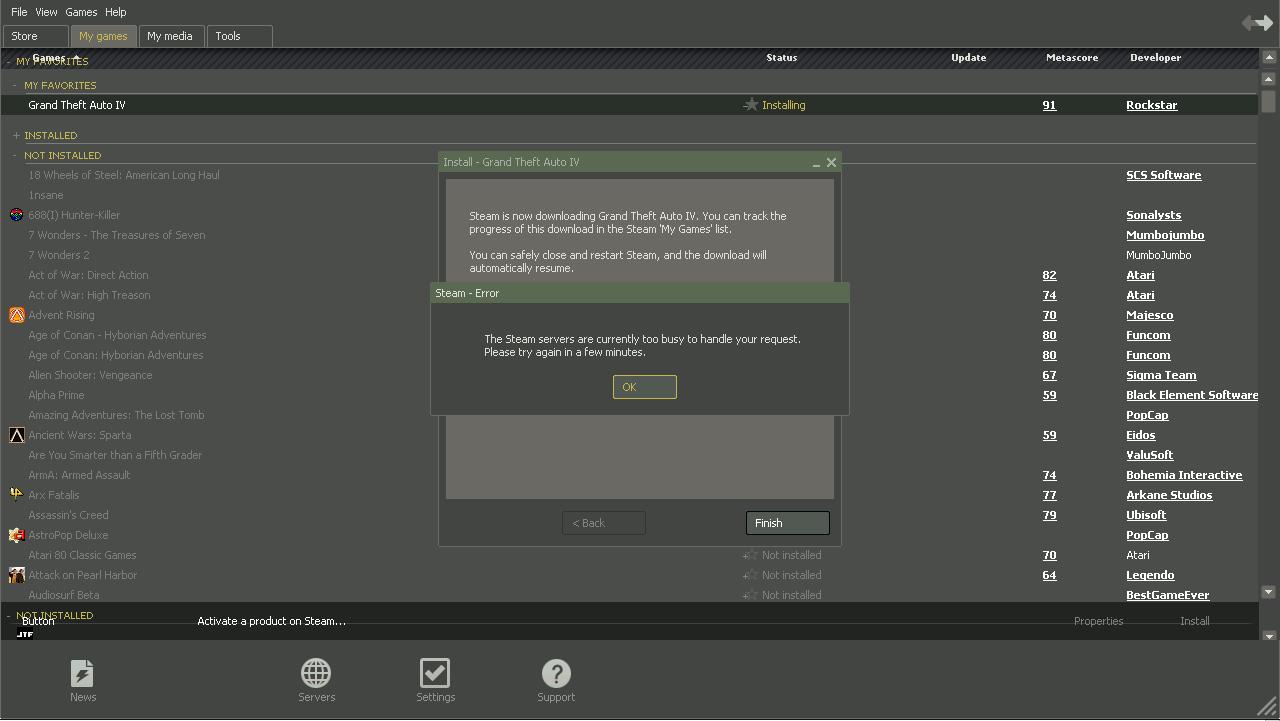
Task: Click Activate a product on Steam
Action: click(x=271, y=621)
